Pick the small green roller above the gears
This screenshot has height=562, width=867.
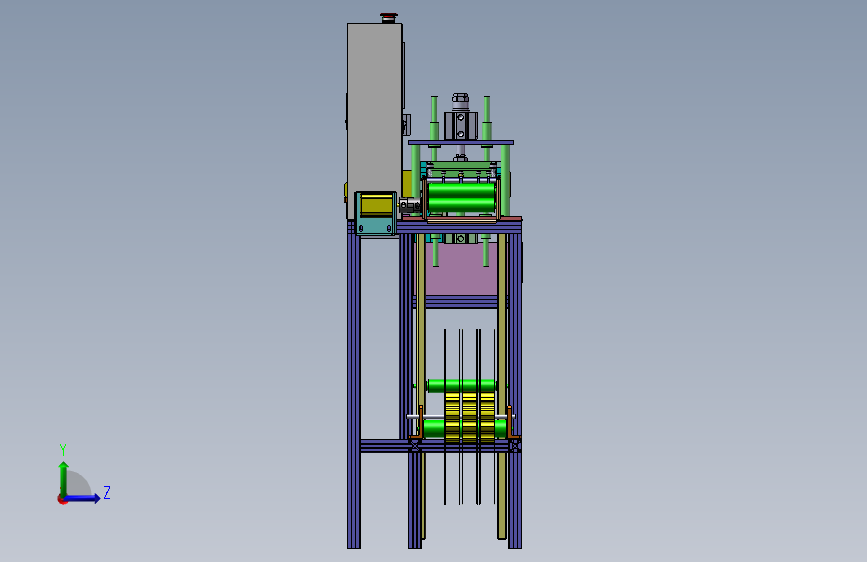[461, 386]
